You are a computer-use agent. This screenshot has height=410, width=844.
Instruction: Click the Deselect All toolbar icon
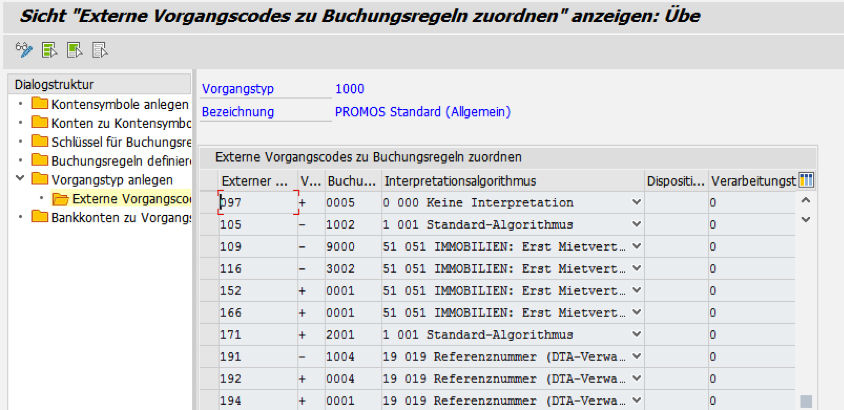pyautogui.click(x=99, y=50)
